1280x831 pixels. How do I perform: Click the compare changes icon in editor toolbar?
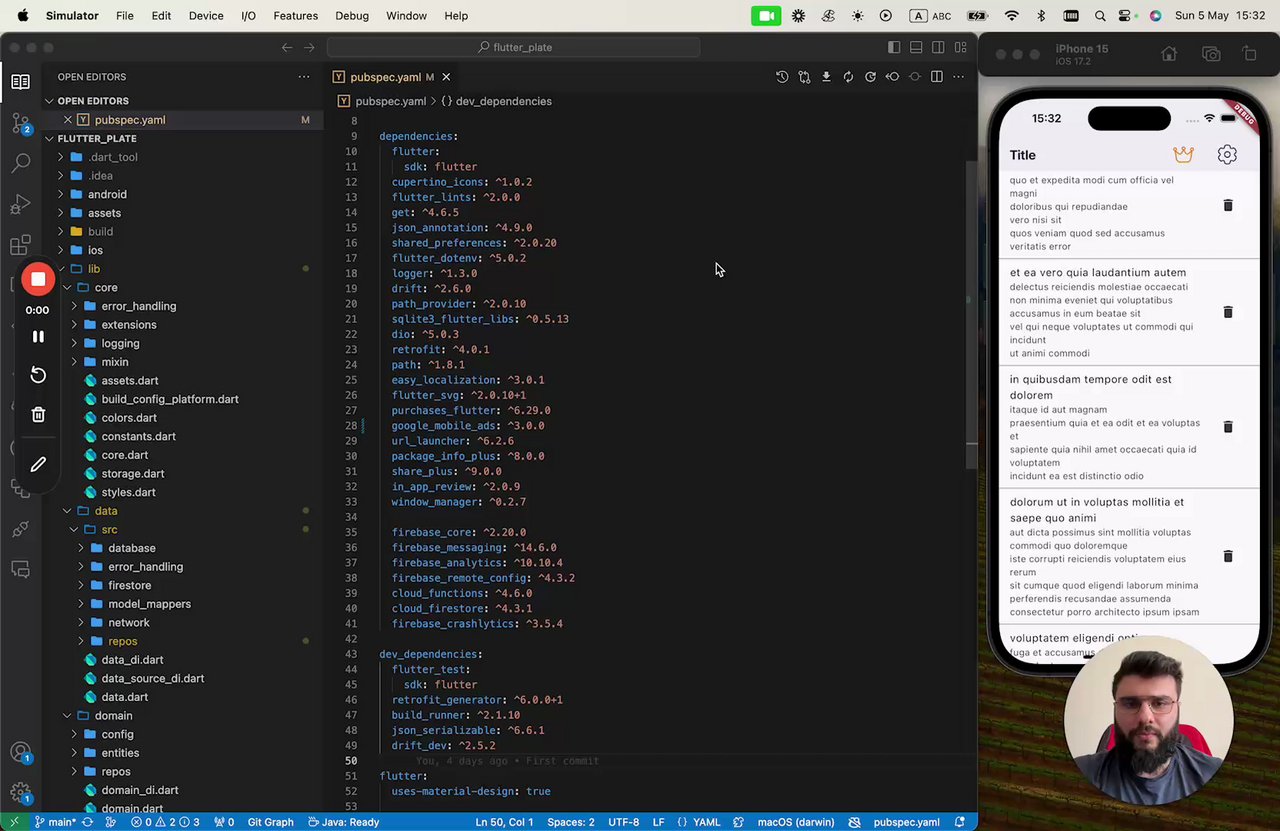[x=804, y=77]
